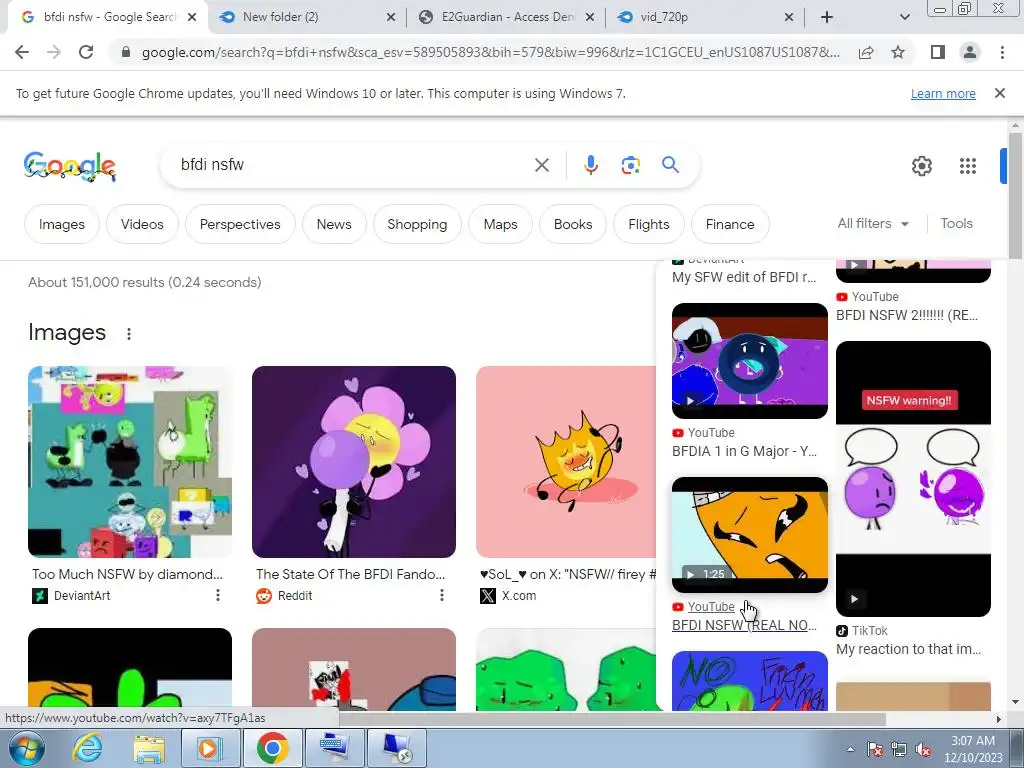Click the Google holiday logo
This screenshot has width=1024, height=768.
(70, 166)
